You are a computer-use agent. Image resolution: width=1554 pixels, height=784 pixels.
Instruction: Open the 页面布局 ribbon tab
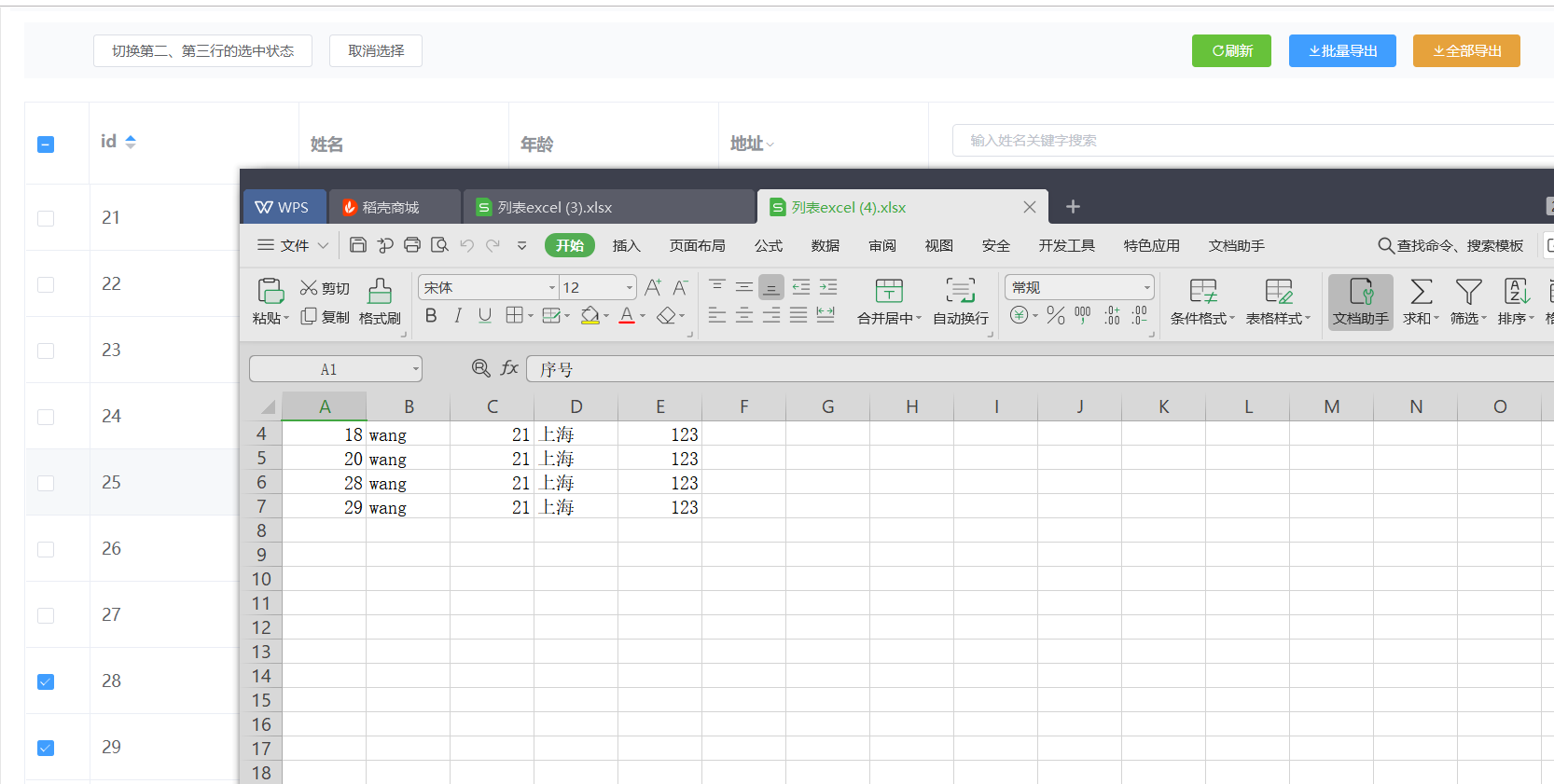(x=697, y=245)
